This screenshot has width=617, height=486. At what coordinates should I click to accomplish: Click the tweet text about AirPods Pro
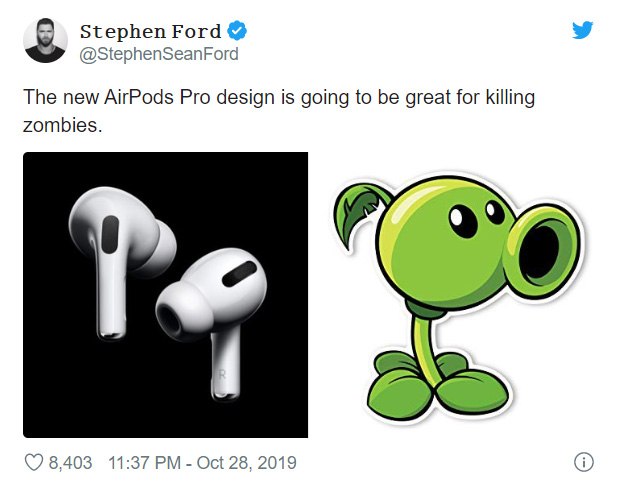click(x=279, y=111)
